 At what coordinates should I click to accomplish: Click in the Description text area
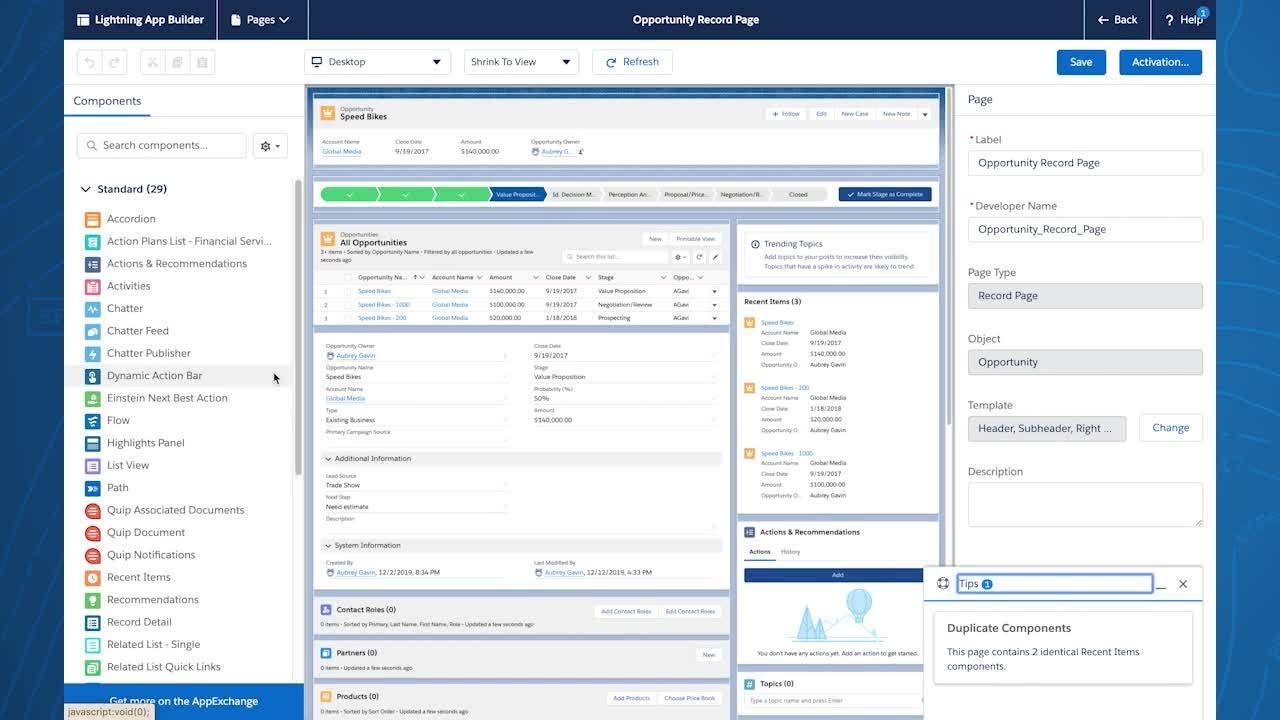[1085, 505]
